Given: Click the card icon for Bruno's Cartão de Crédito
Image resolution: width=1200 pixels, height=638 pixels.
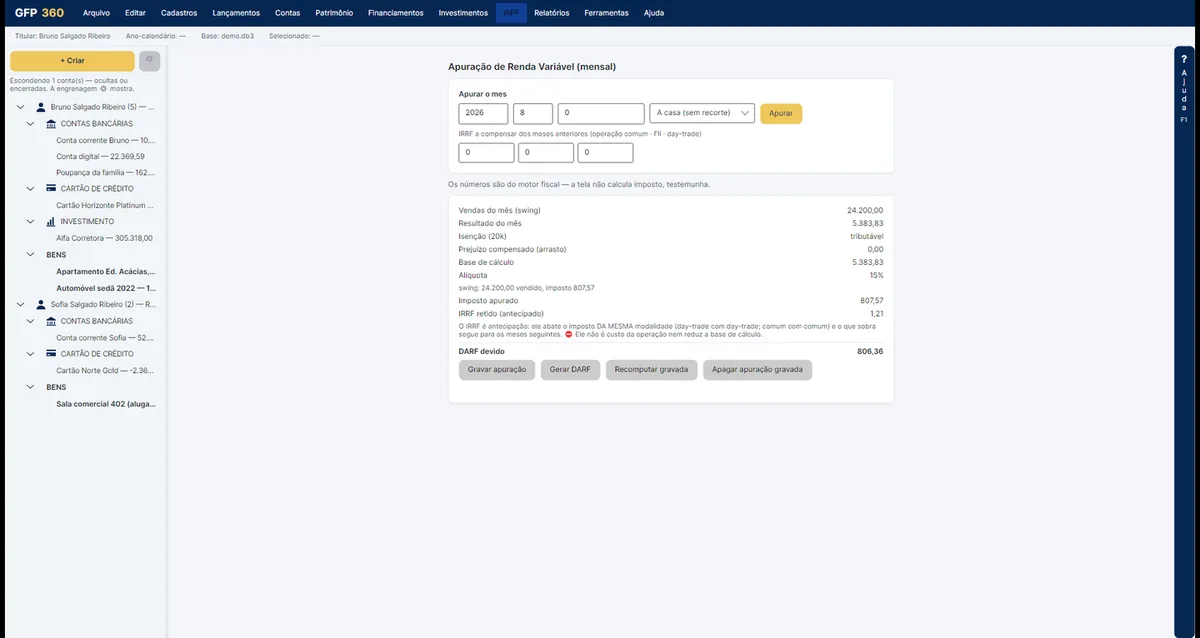Looking at the screenshot, I should [51, 189].
